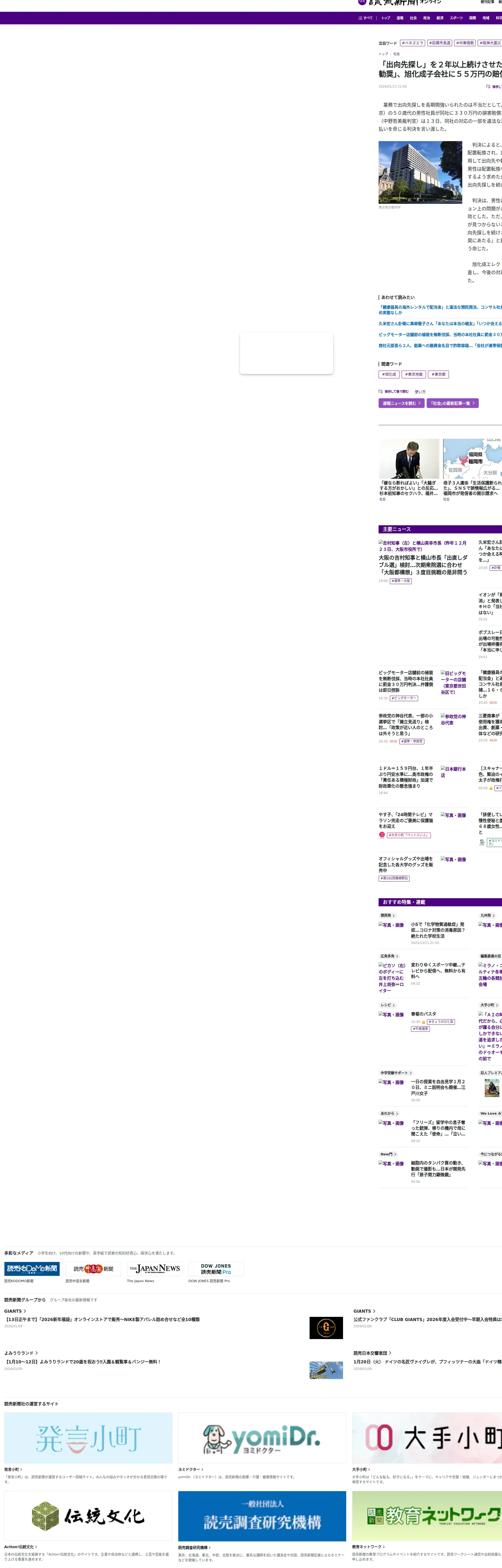502x1568 pixels.
Task: Expand the 関西発 section chevron
Action: point(393,915)
